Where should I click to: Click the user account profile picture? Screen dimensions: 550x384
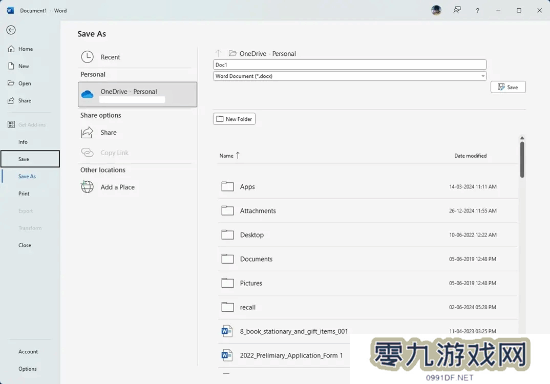click(436, 10)
